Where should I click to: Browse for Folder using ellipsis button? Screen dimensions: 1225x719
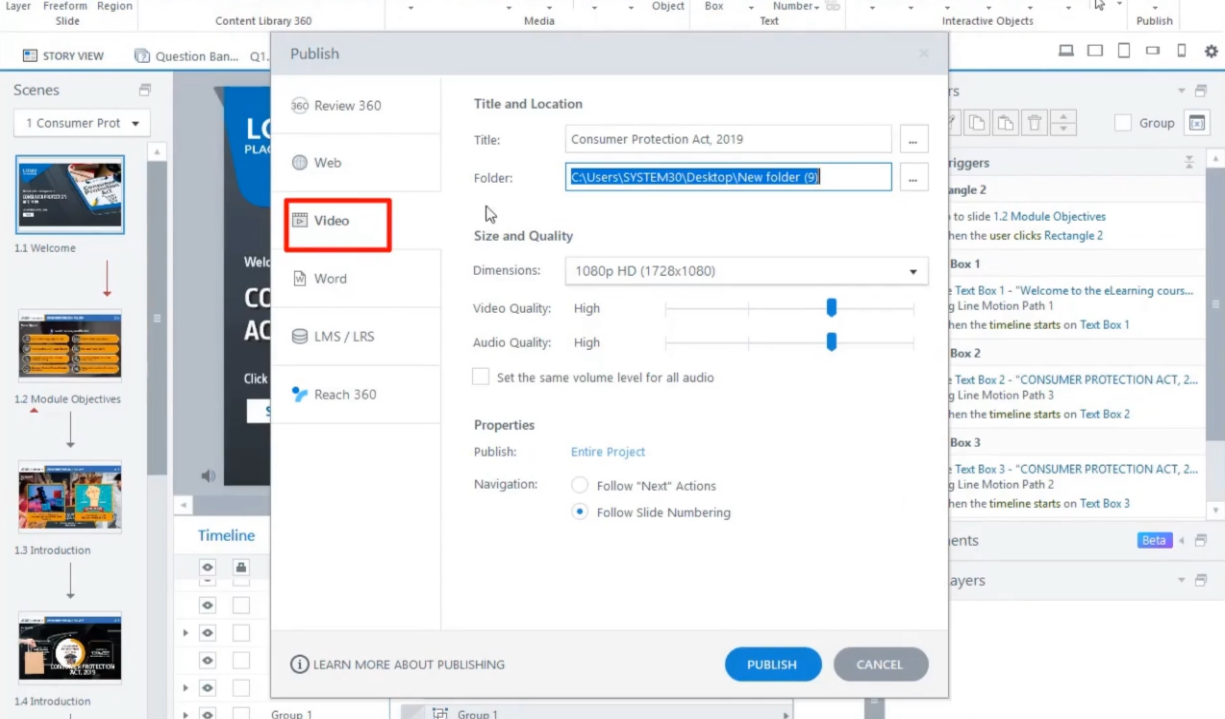[x=914, y=177]
